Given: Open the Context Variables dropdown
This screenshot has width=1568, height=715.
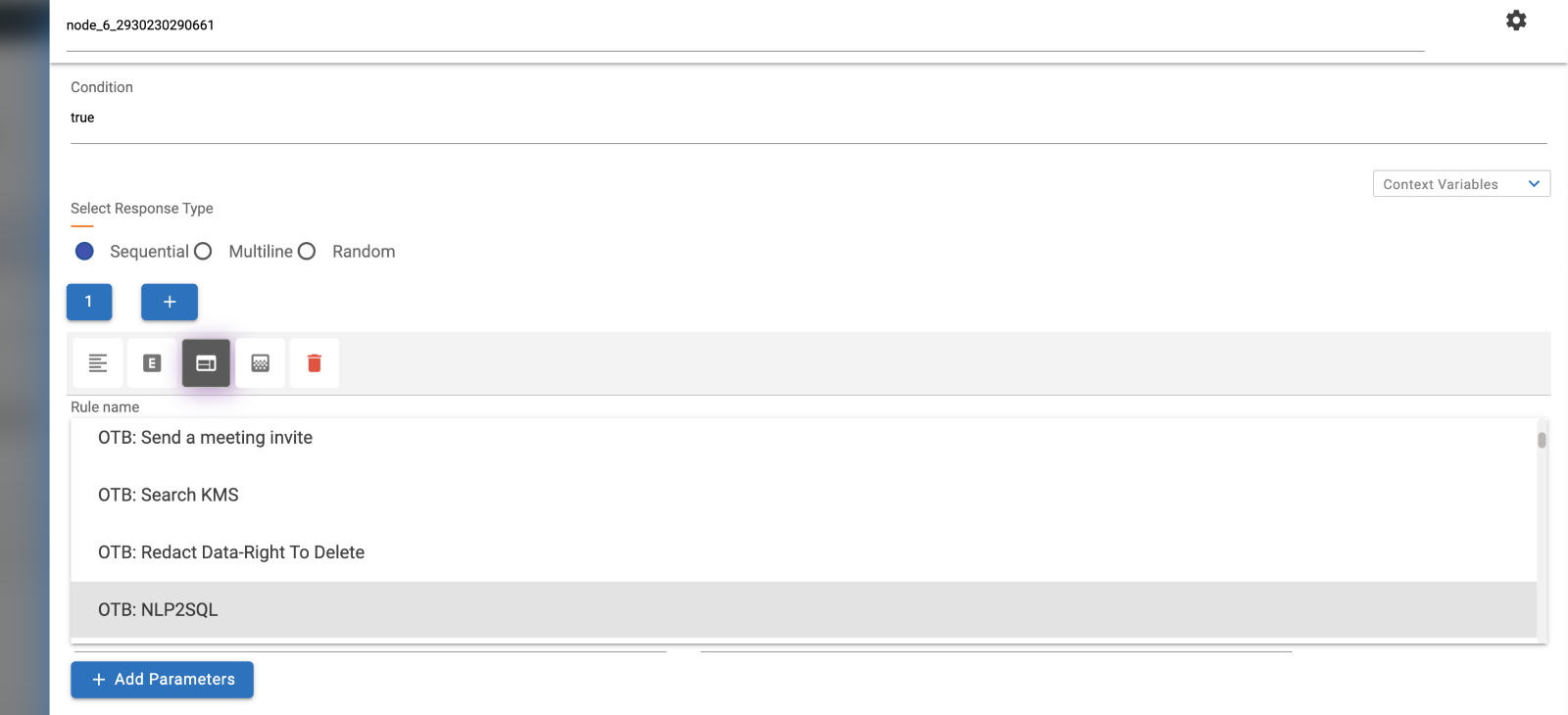Looking at the screenshot, I should pyautogui.click(x=1460, y=183).
